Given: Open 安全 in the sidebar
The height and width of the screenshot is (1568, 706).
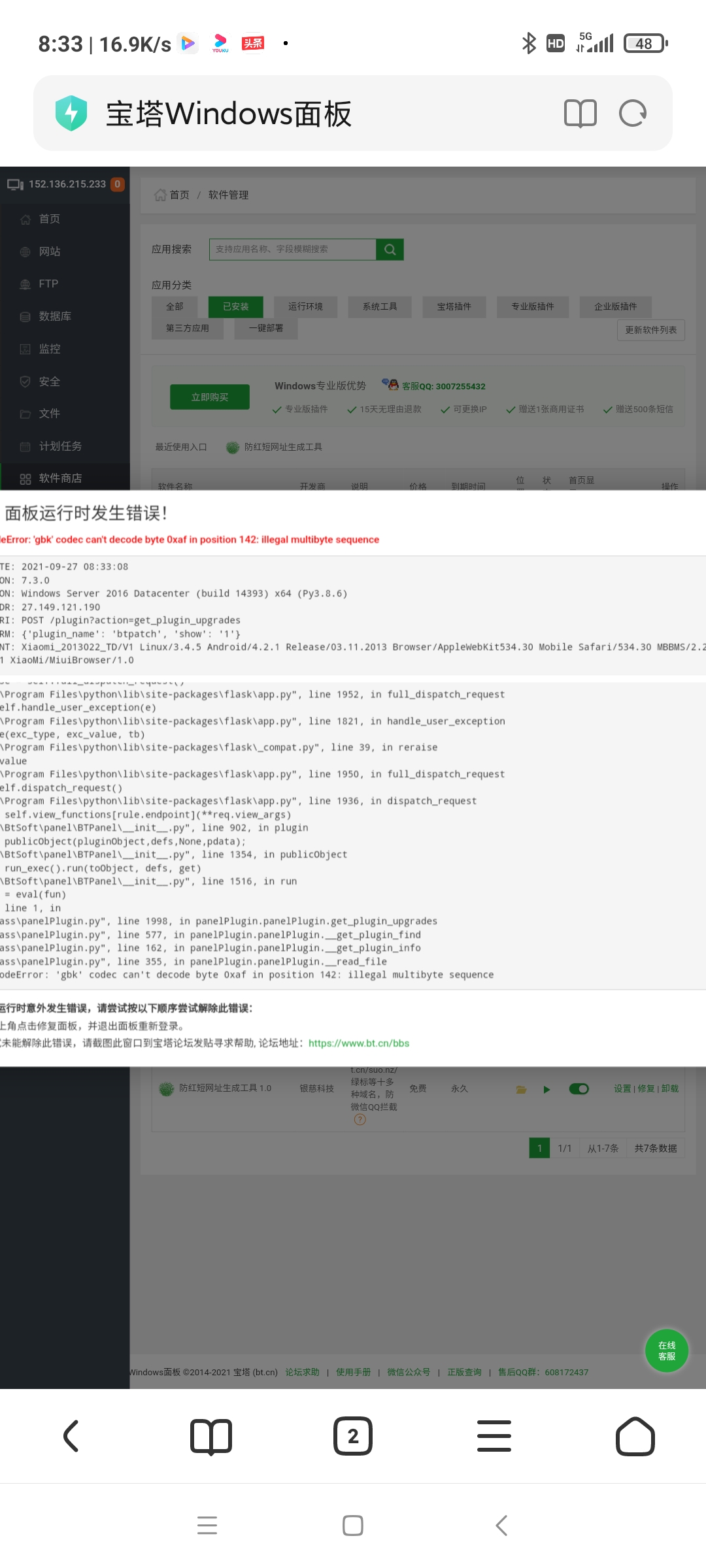Looking at the screenshot, I should pos(50,382).
